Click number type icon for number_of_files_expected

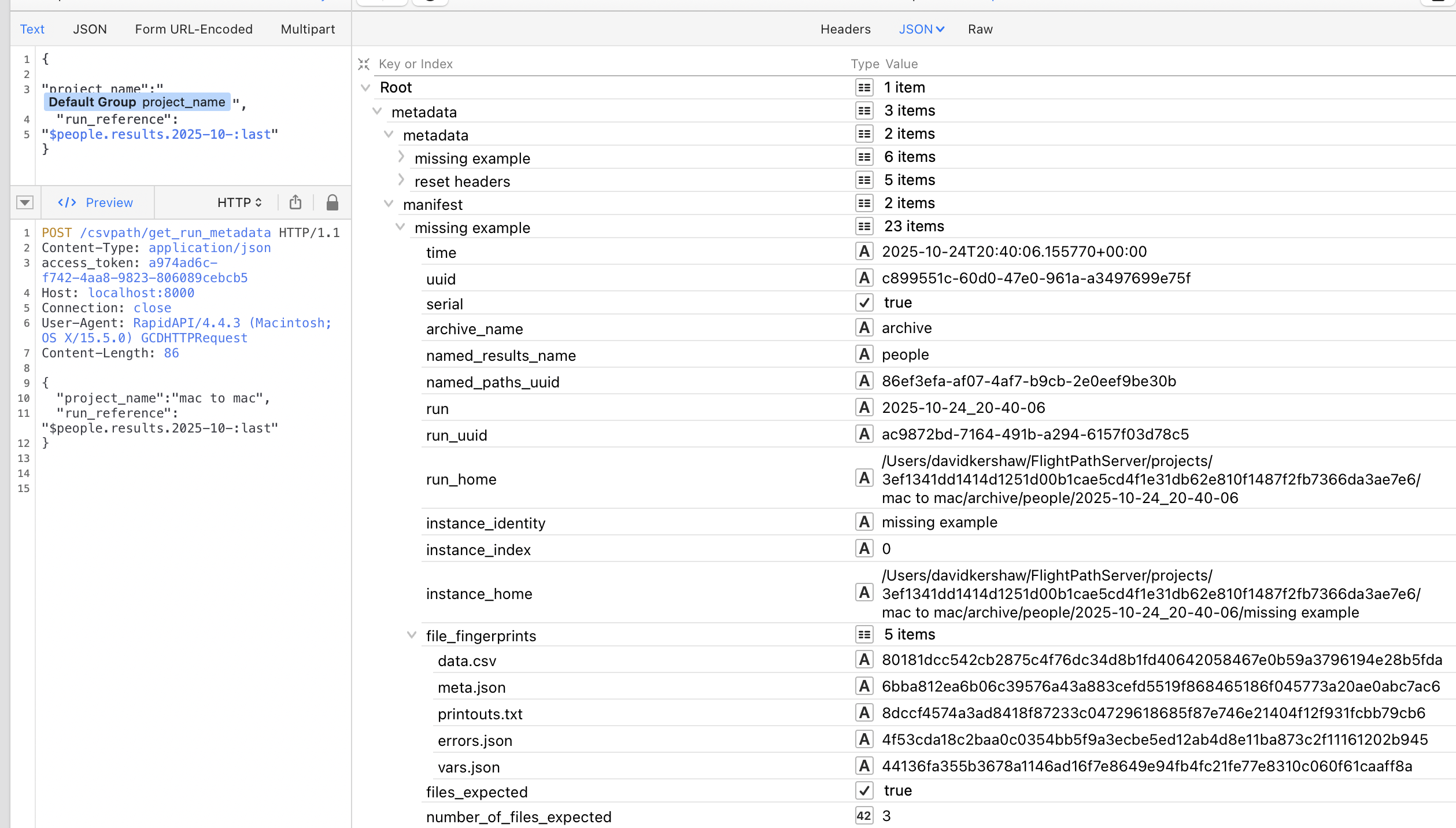coord(864,816)
